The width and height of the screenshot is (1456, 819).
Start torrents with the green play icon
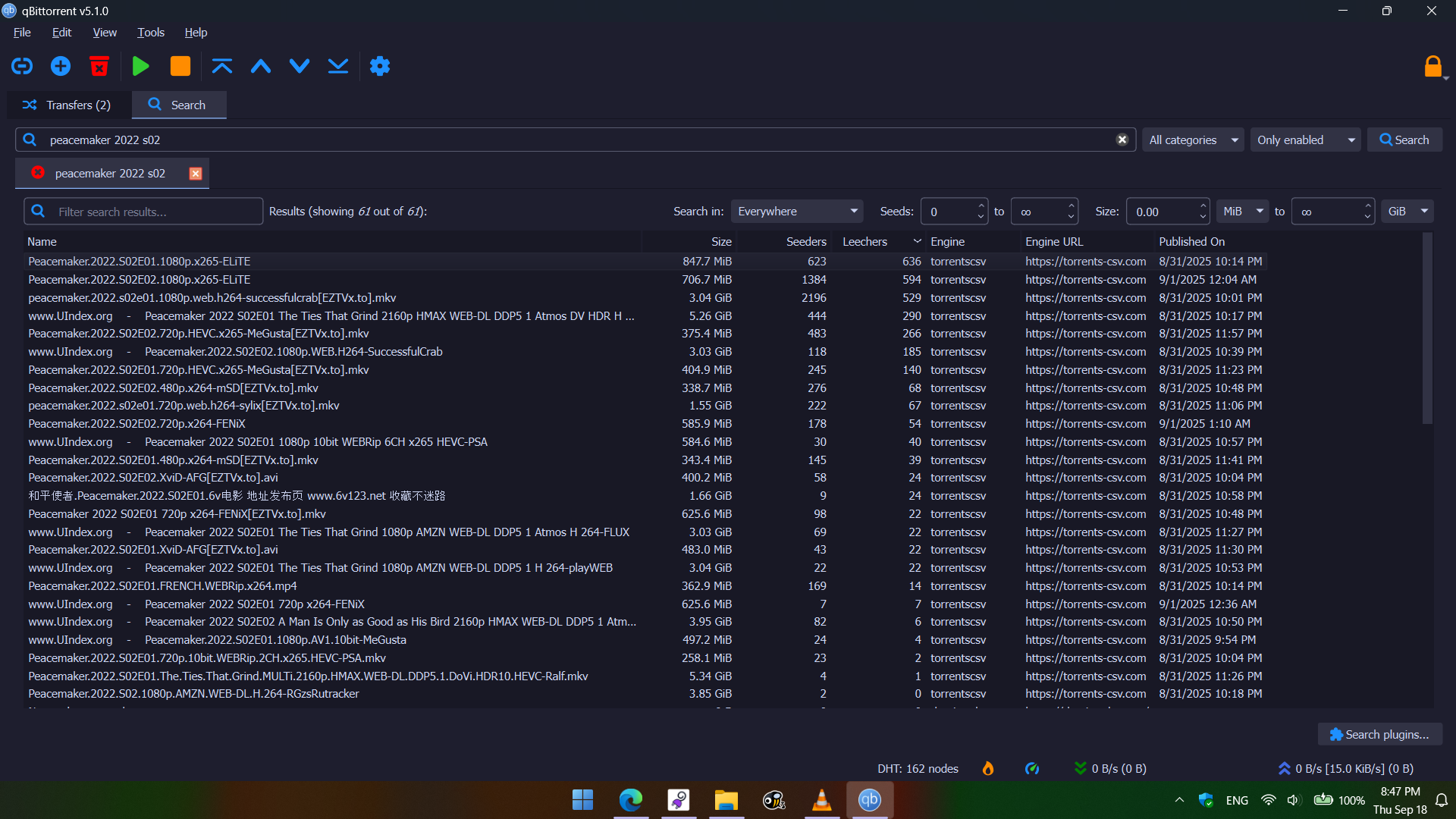click(x=140, y=66)
